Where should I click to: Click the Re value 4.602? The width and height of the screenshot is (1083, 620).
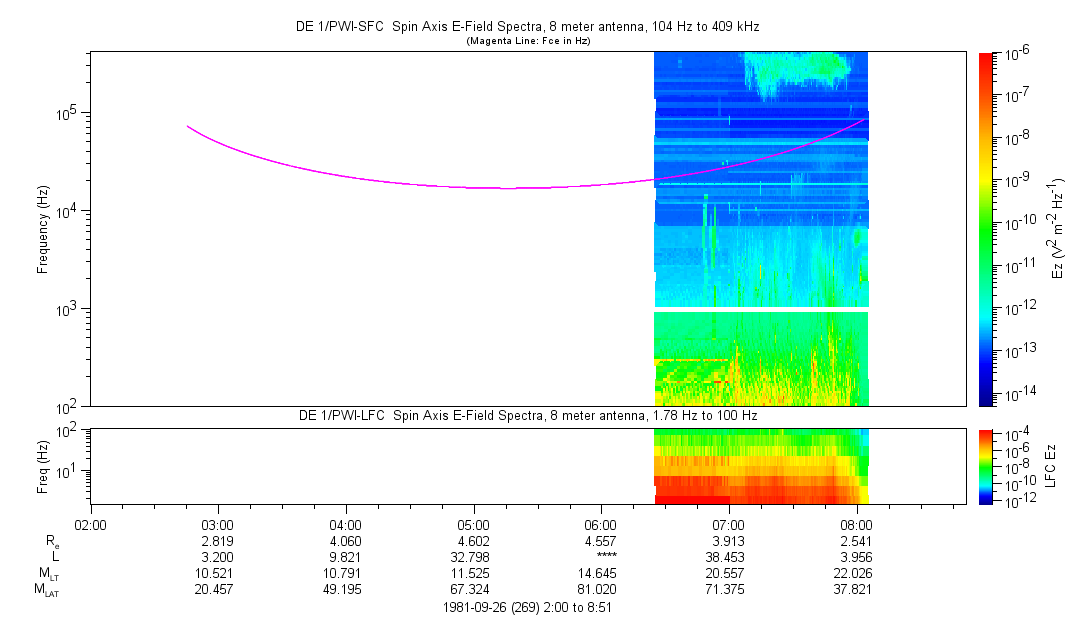[x=473, y=539]
